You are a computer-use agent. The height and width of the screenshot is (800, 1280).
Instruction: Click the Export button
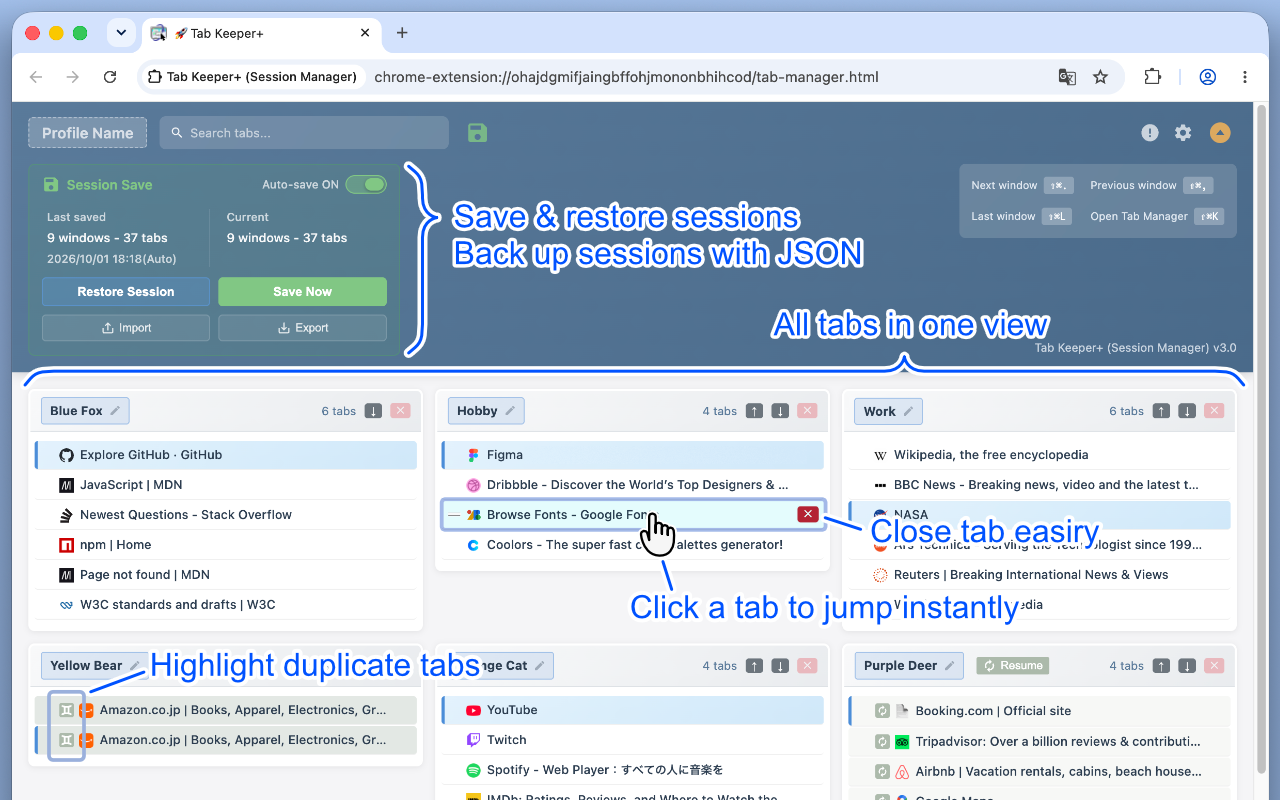pyautogui.click(x=302, y=328)
